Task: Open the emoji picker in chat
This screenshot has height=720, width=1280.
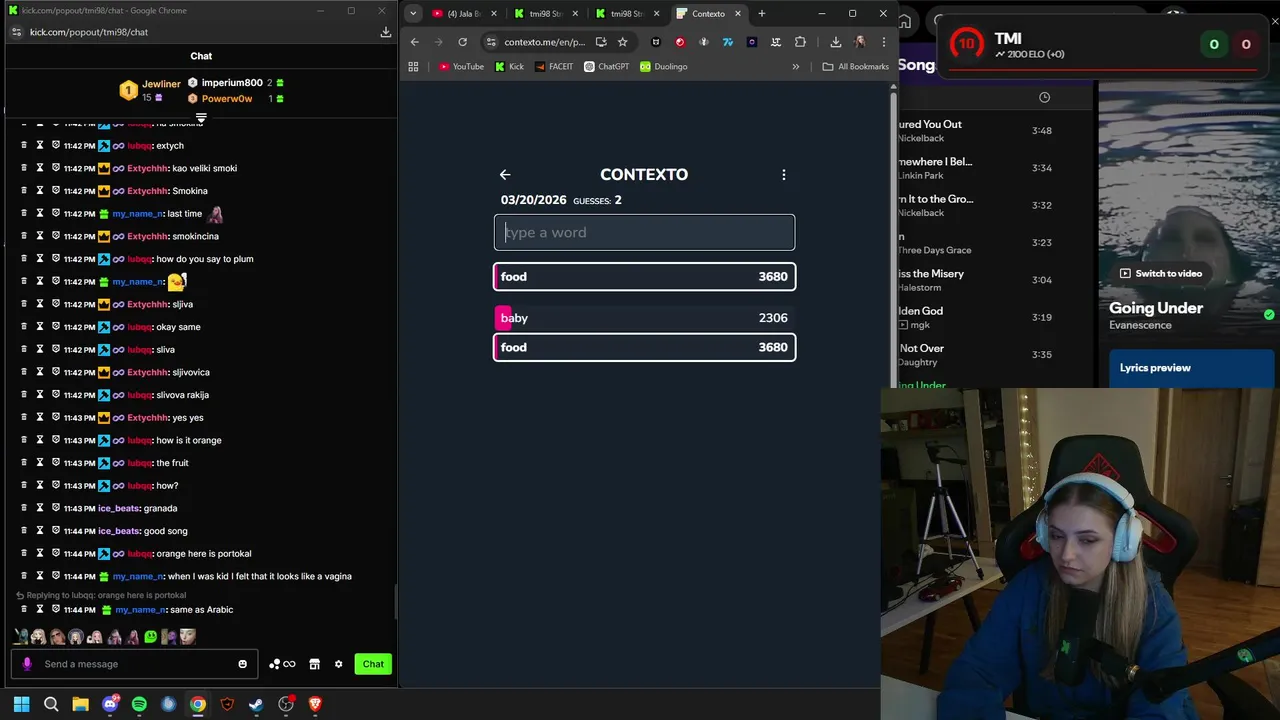Action: 242,664
